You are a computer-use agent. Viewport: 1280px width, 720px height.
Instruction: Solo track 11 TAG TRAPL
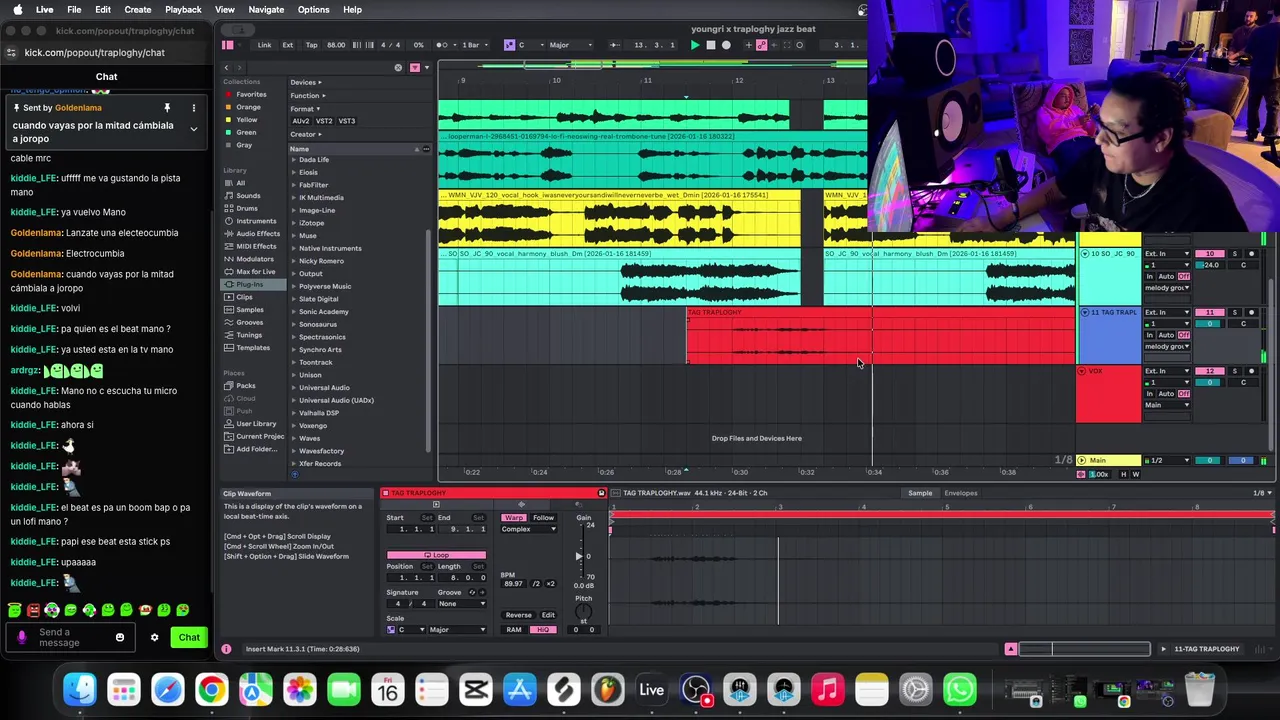click(x=1235, y=313)
